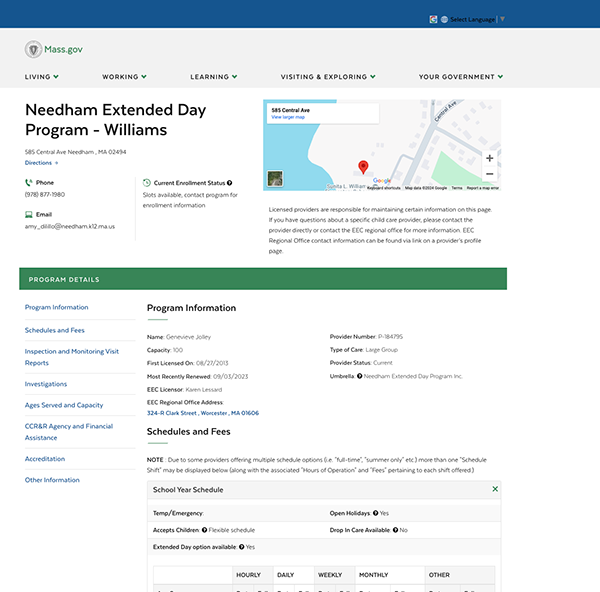Click Report a map error link
This screenshot has height=592, width=600.
(x=483, y=188)
